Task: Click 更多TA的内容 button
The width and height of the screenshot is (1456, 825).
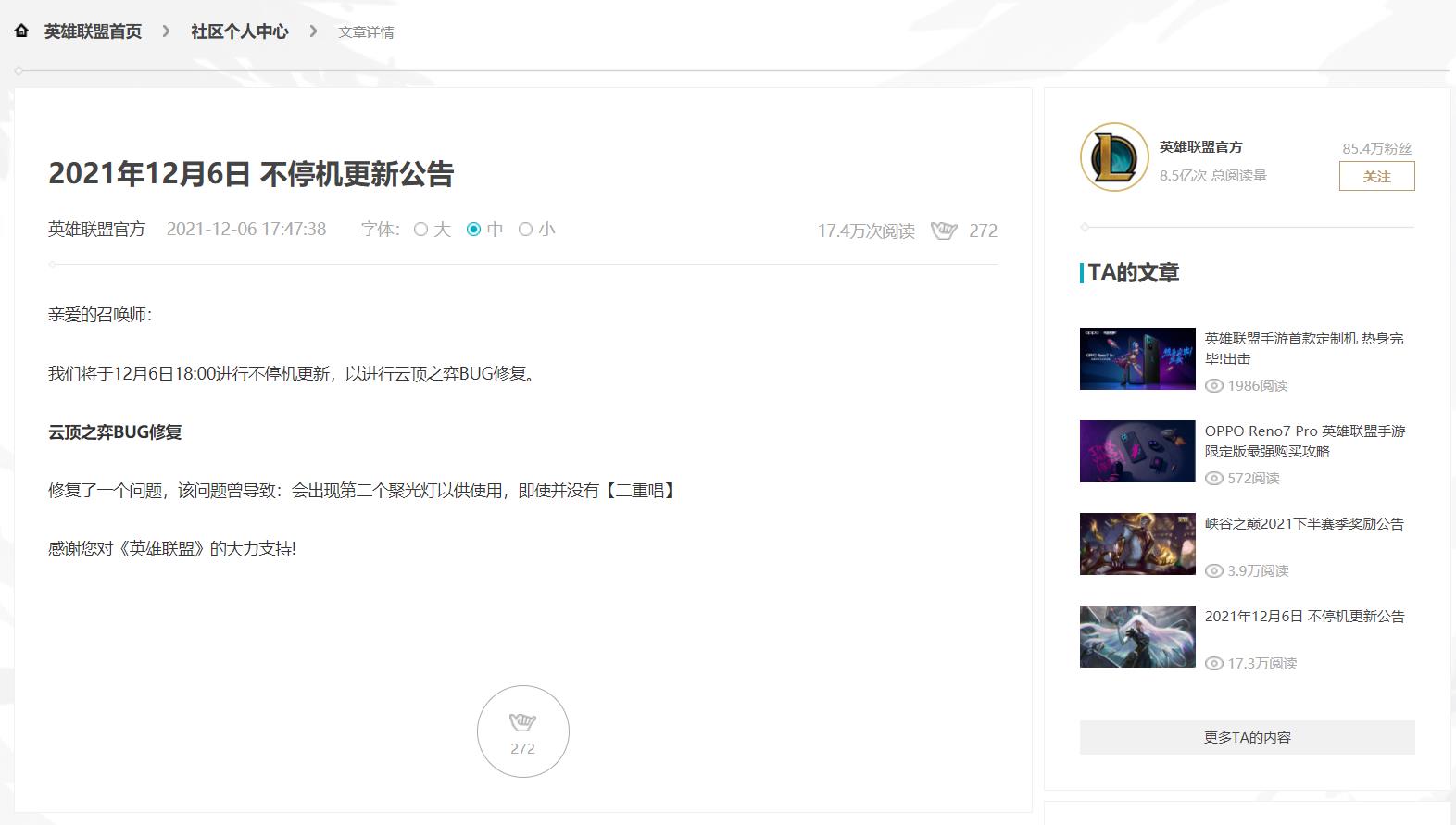Action: (1248, 737)
